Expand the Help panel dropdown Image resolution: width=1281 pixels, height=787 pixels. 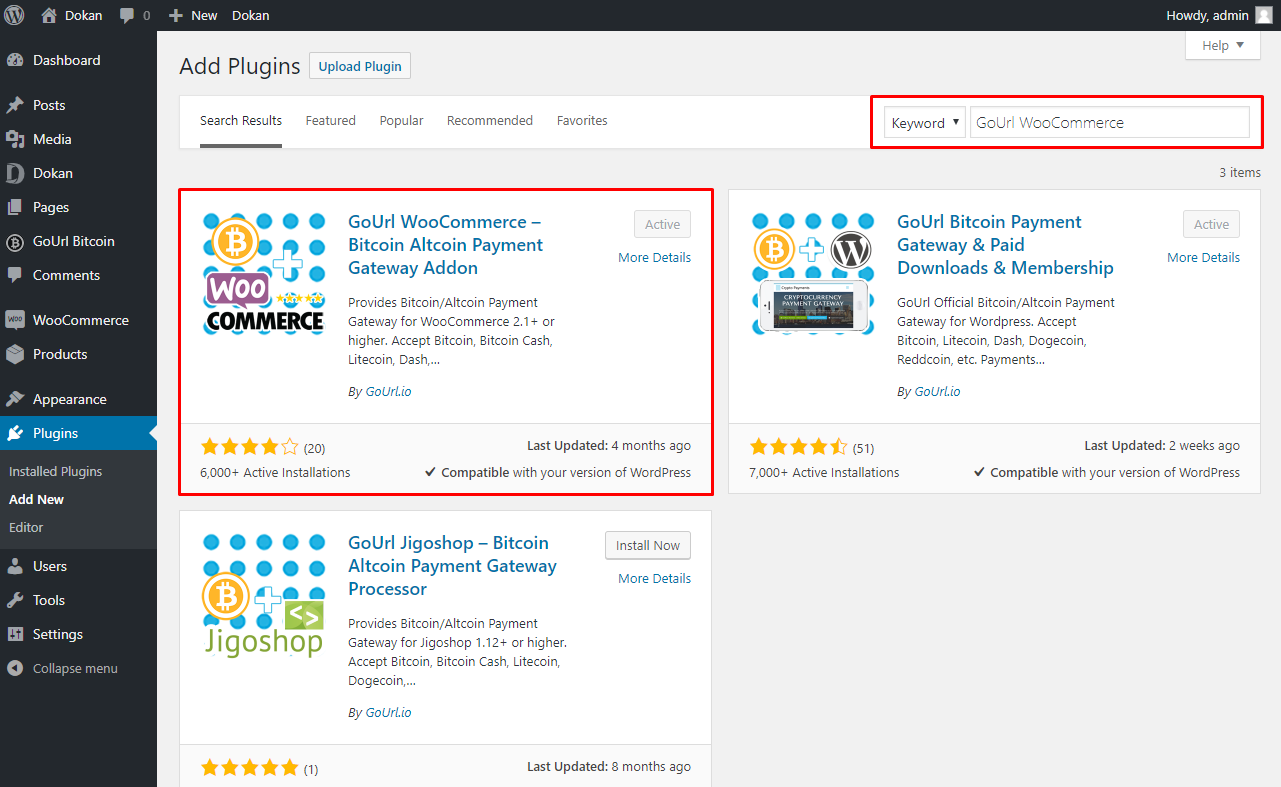(1223, 45)
